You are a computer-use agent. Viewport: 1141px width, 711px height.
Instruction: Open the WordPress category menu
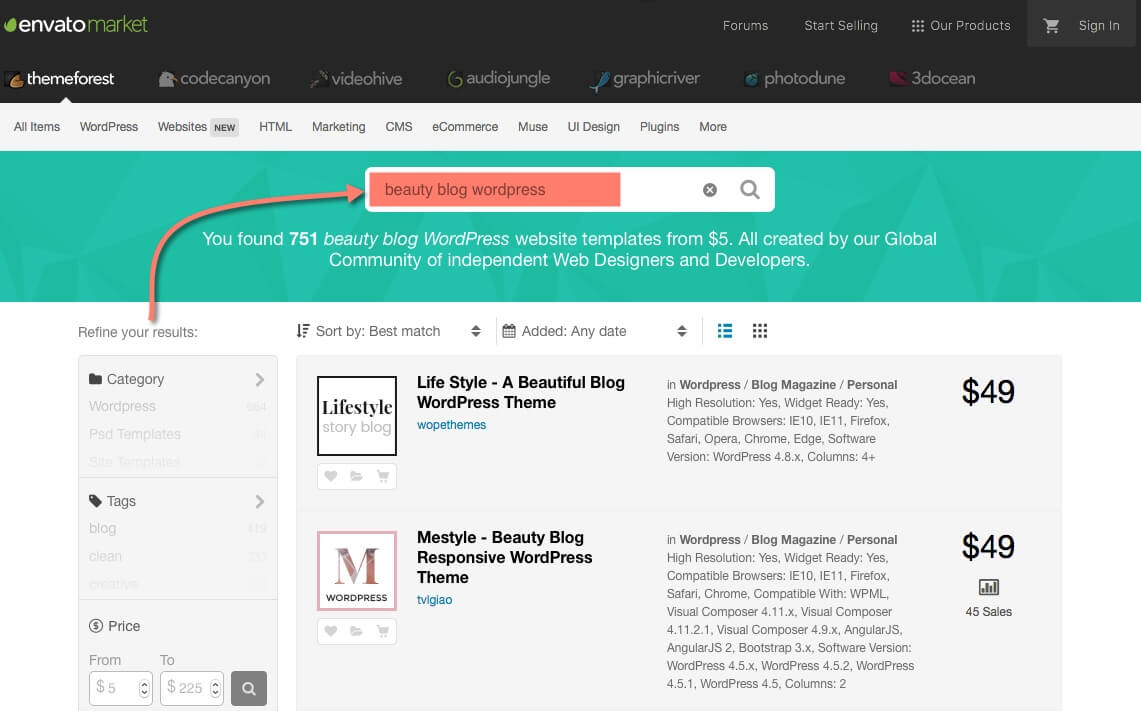click(x=108, y=127)
